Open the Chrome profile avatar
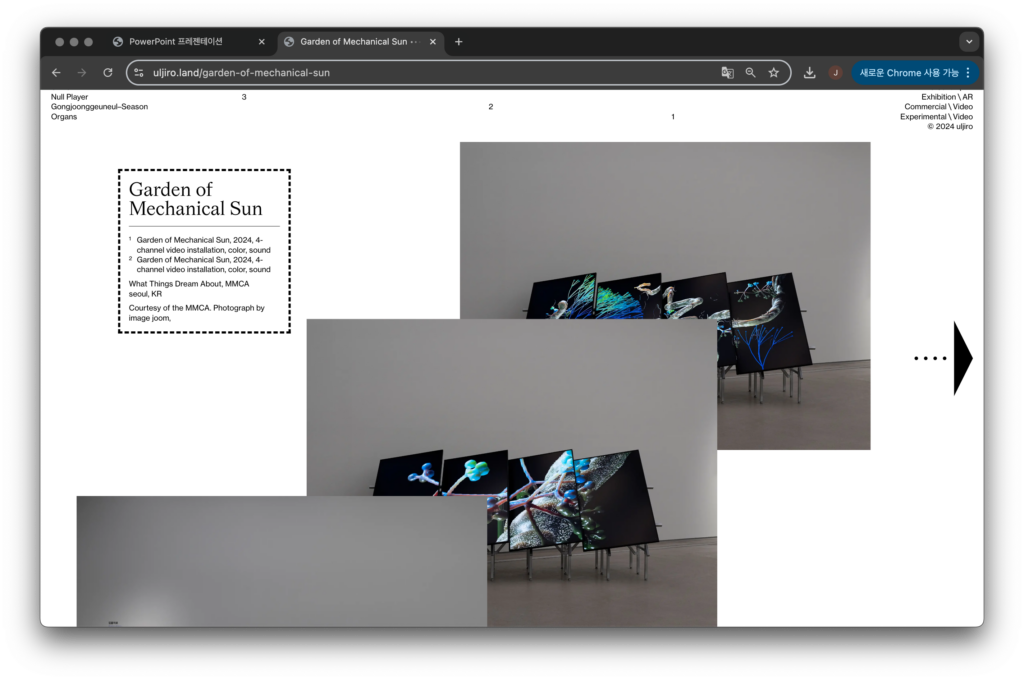The width and height of the screenshot is (1024, 680). click(x=835, y=73)
